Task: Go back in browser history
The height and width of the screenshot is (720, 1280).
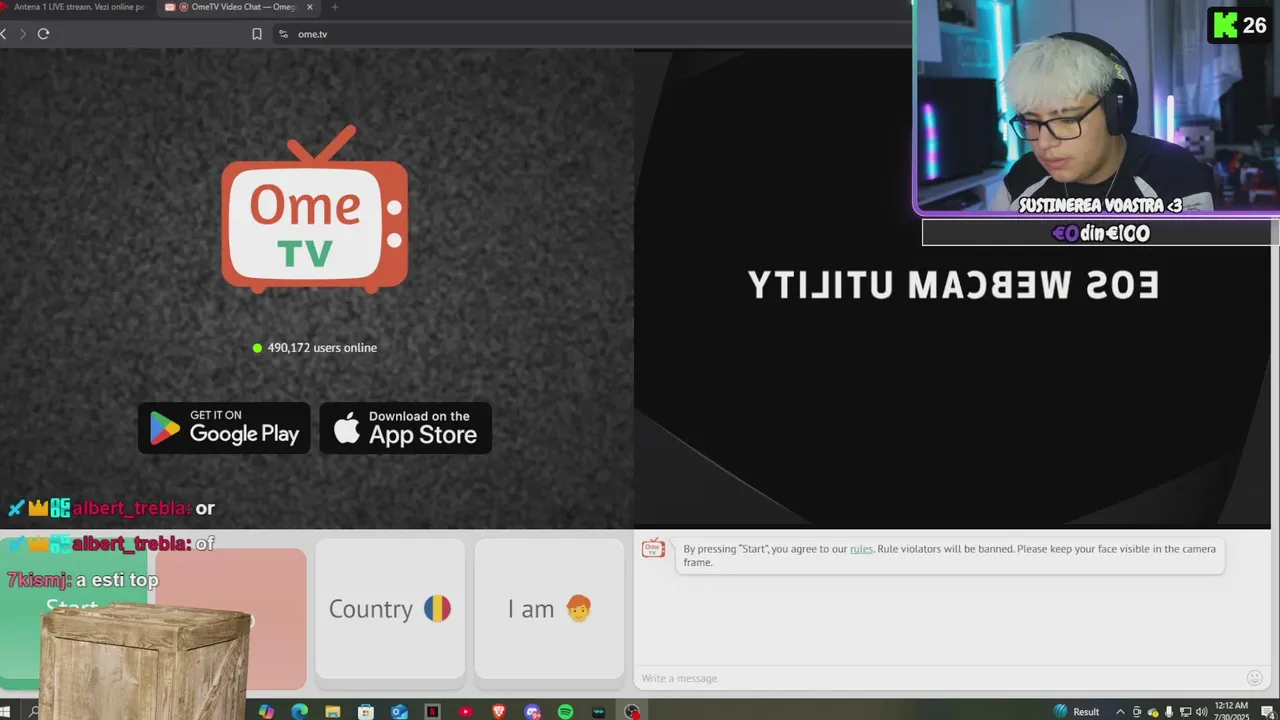Action: [x=4, y=34]
